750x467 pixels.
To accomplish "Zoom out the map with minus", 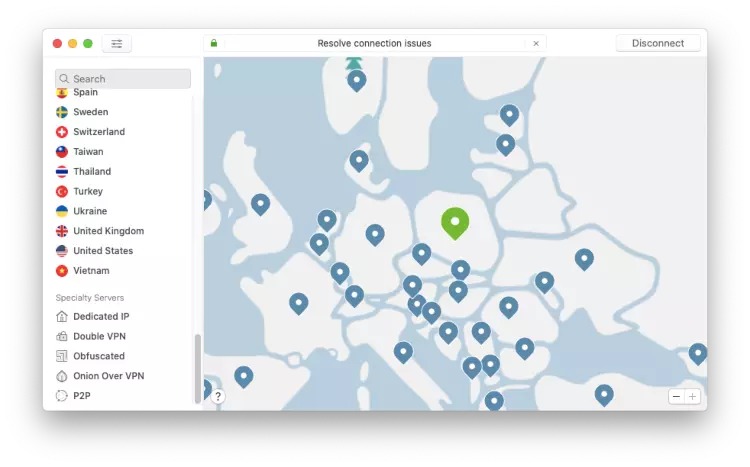I will pos(676,397).
